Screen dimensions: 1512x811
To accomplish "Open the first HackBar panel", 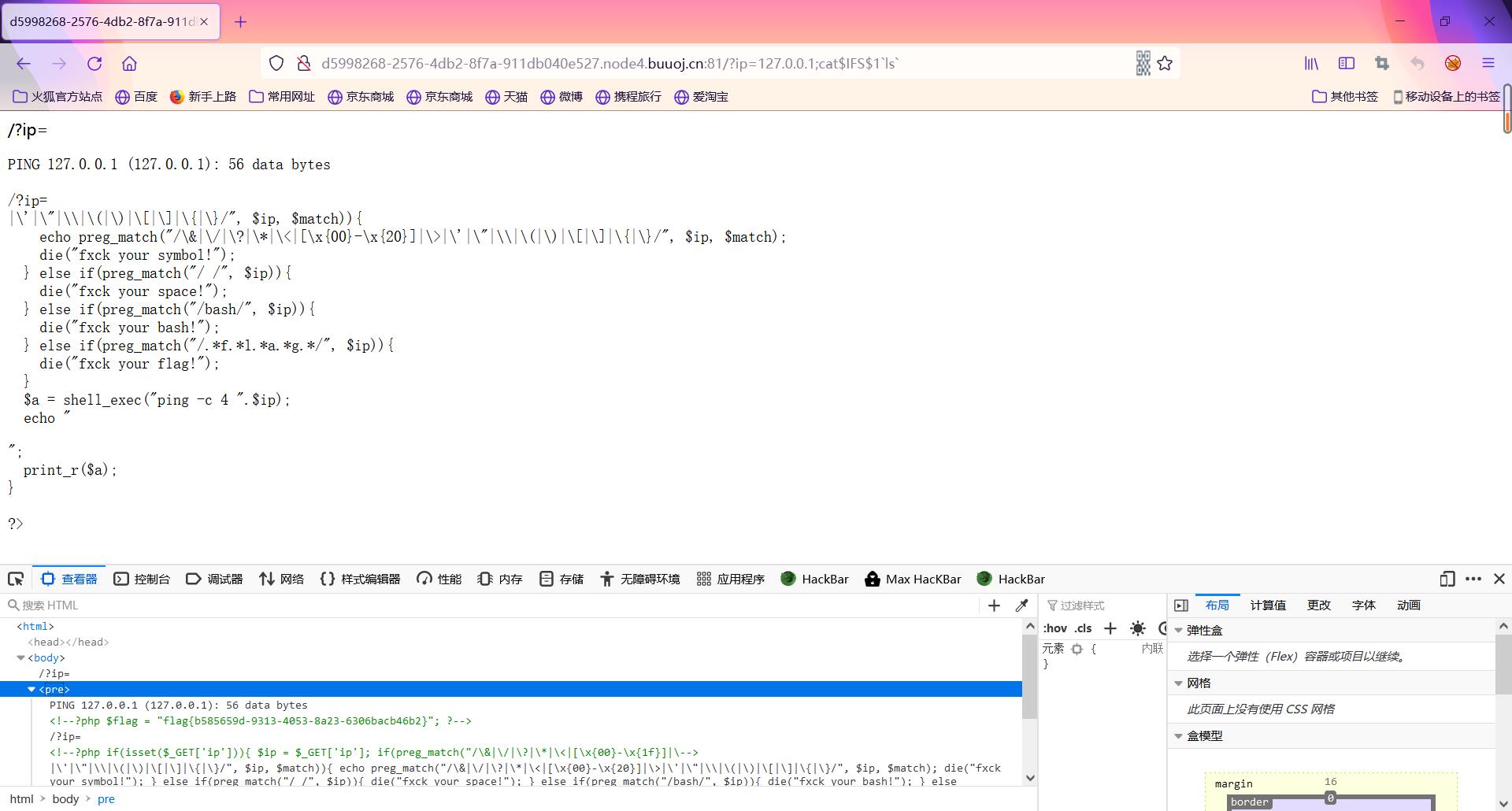I will point(814,580).
